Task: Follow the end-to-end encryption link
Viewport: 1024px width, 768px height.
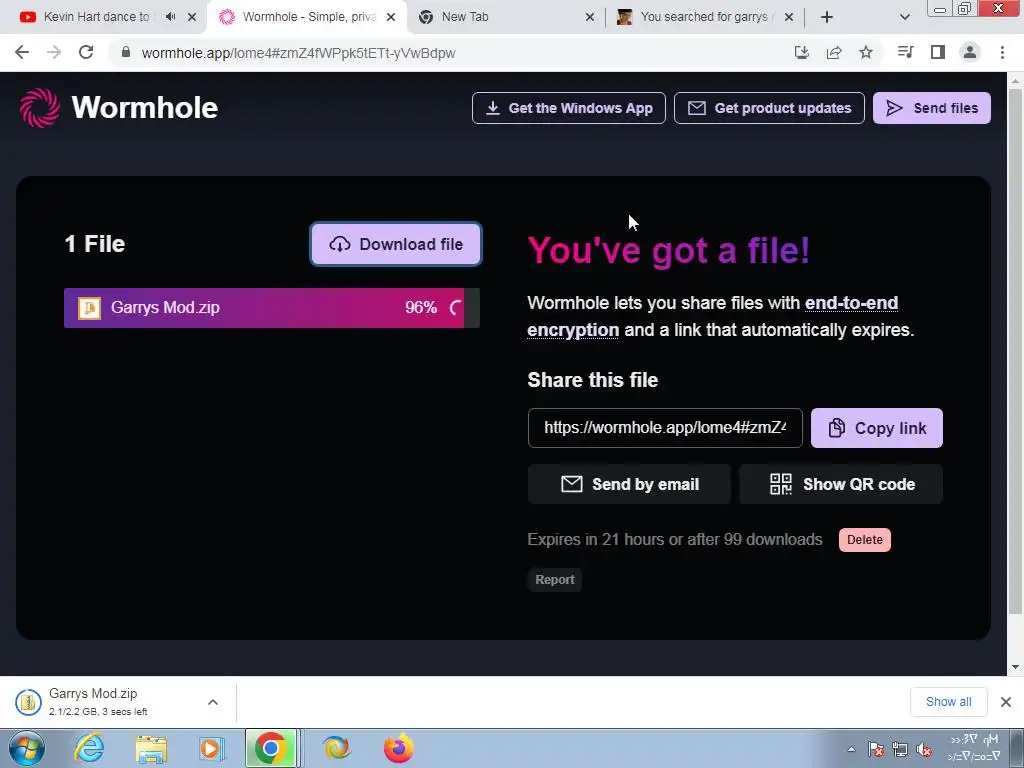Action: 851,303
